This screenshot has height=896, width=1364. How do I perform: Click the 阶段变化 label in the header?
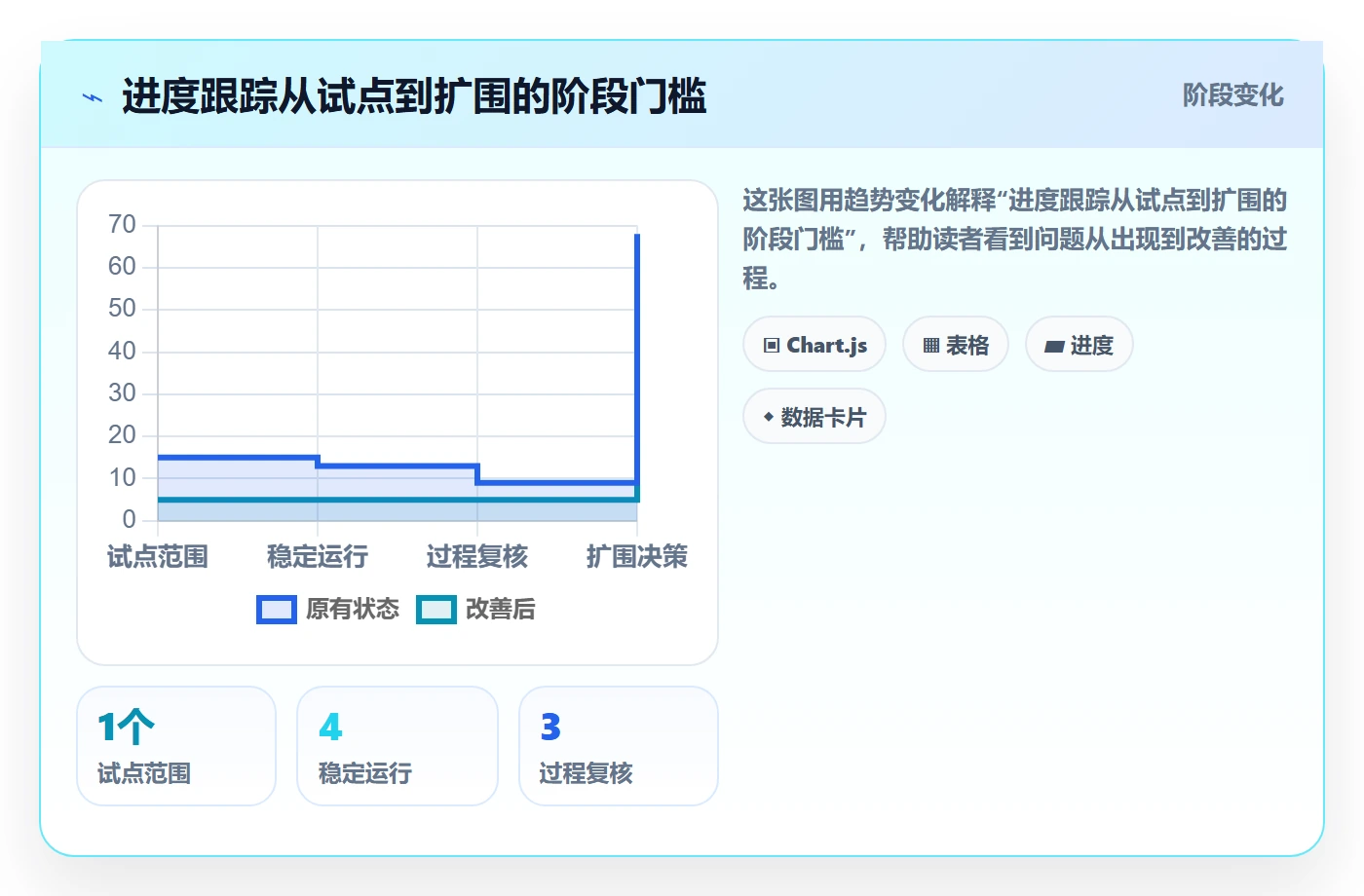click(1232, 95)
